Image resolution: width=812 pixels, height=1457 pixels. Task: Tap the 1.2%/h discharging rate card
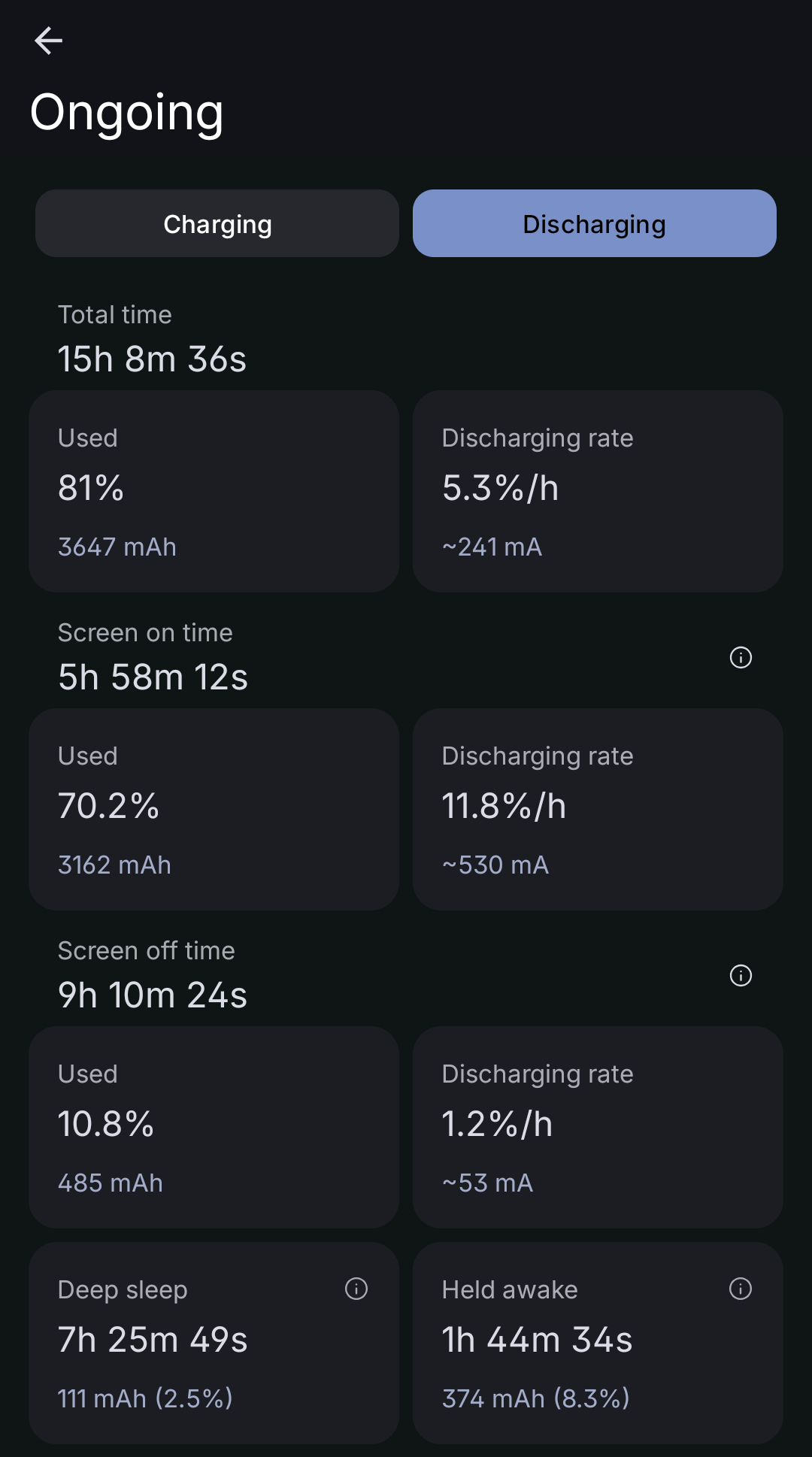coord(598,1127)
